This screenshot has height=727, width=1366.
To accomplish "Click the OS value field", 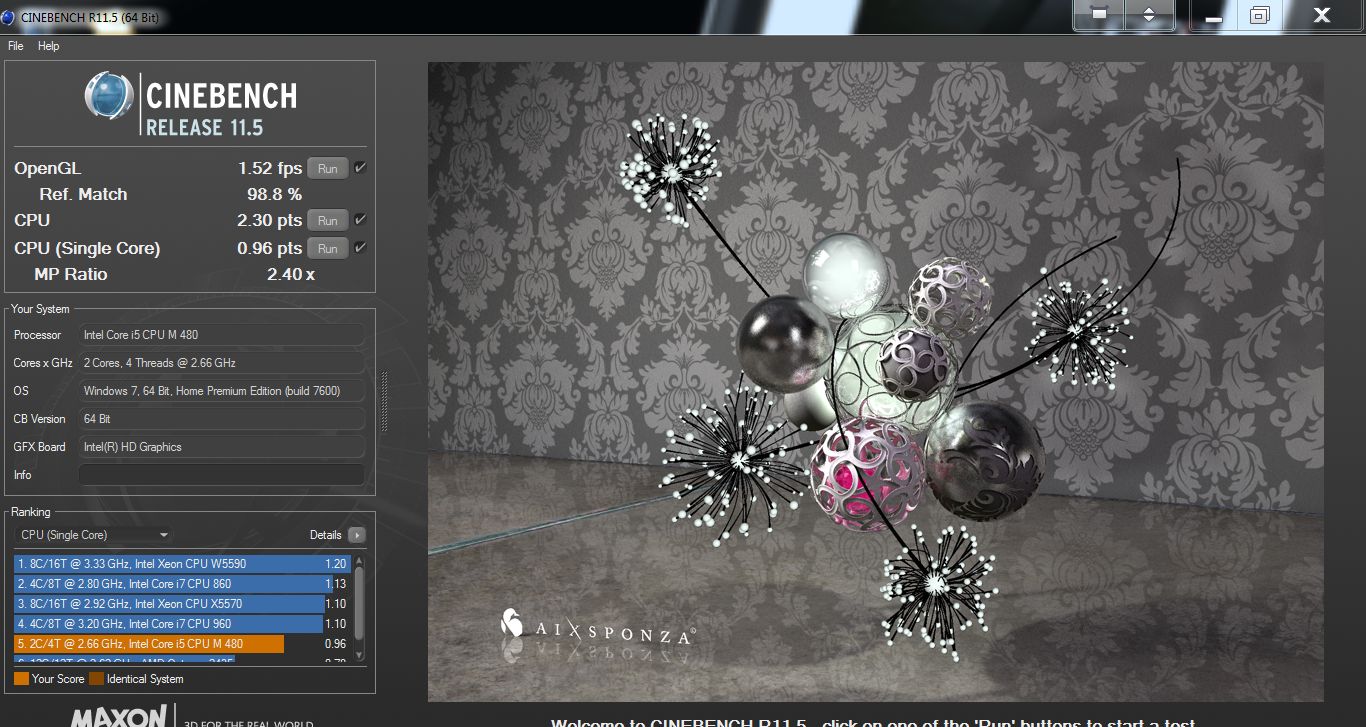I will 222,391.
